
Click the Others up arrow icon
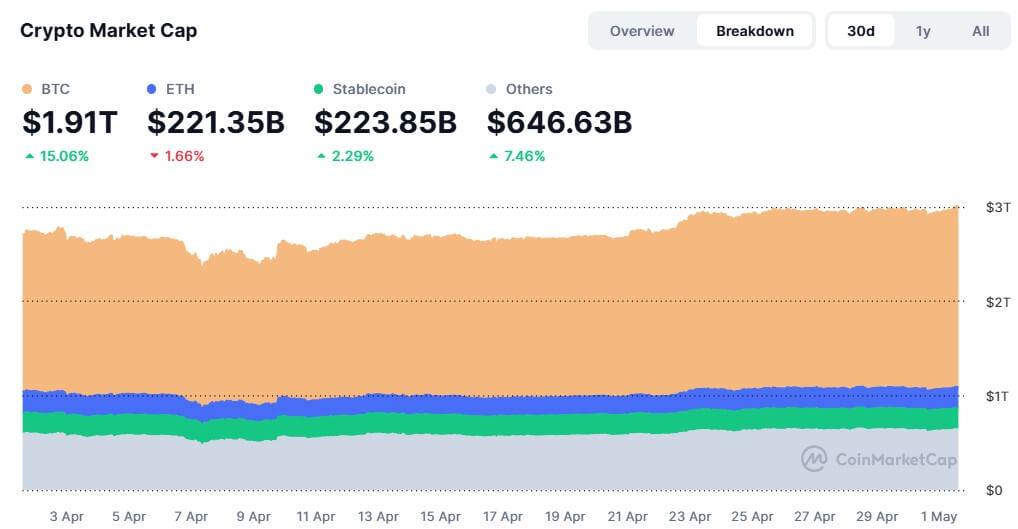coord(494,156)
